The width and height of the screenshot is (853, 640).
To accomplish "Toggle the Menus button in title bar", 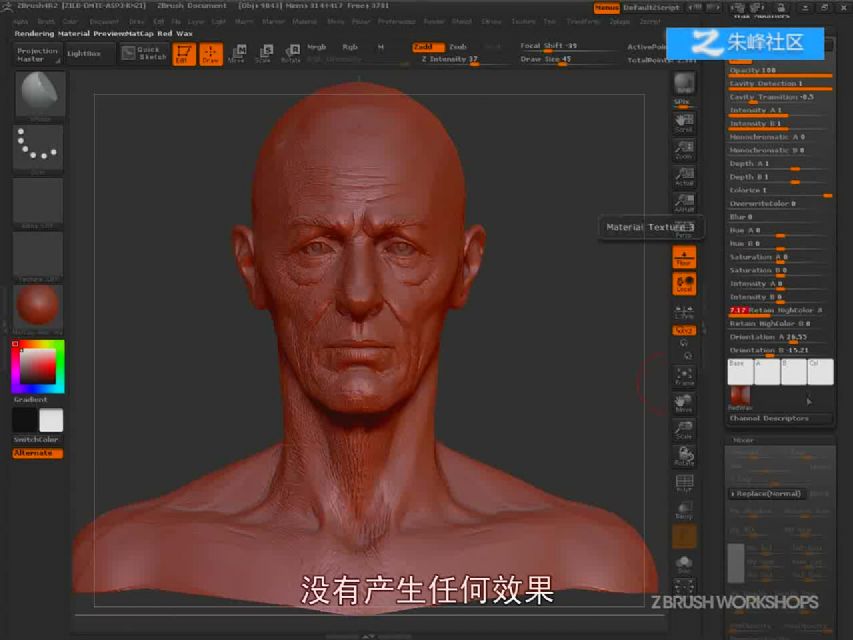I will [607, 8].
